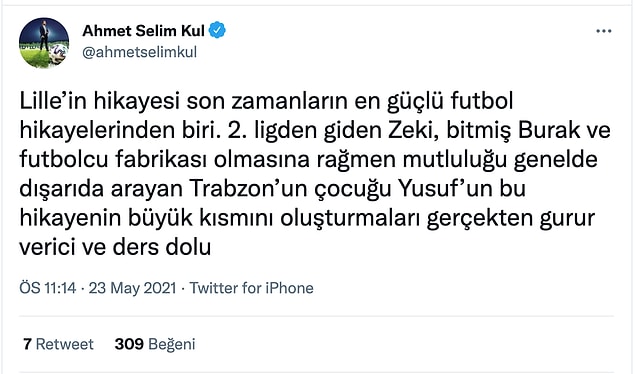Click the display name Ahmet Selim Kul
The height and width of the screenshot is (374, 635).
coord(143,31)
